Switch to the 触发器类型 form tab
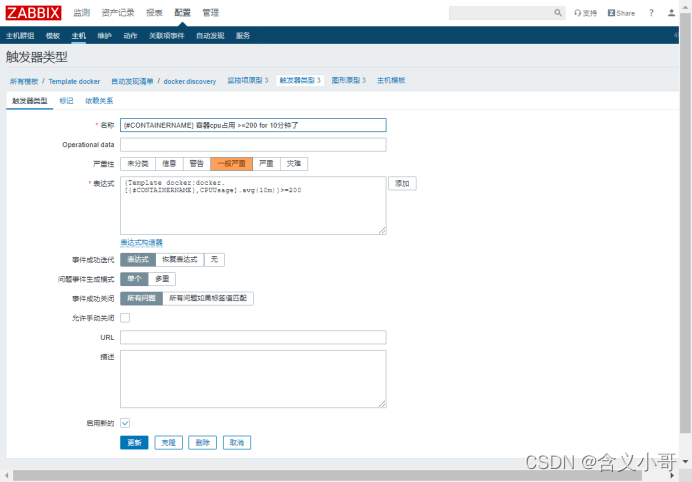692x482 pixels. [30, 101]
